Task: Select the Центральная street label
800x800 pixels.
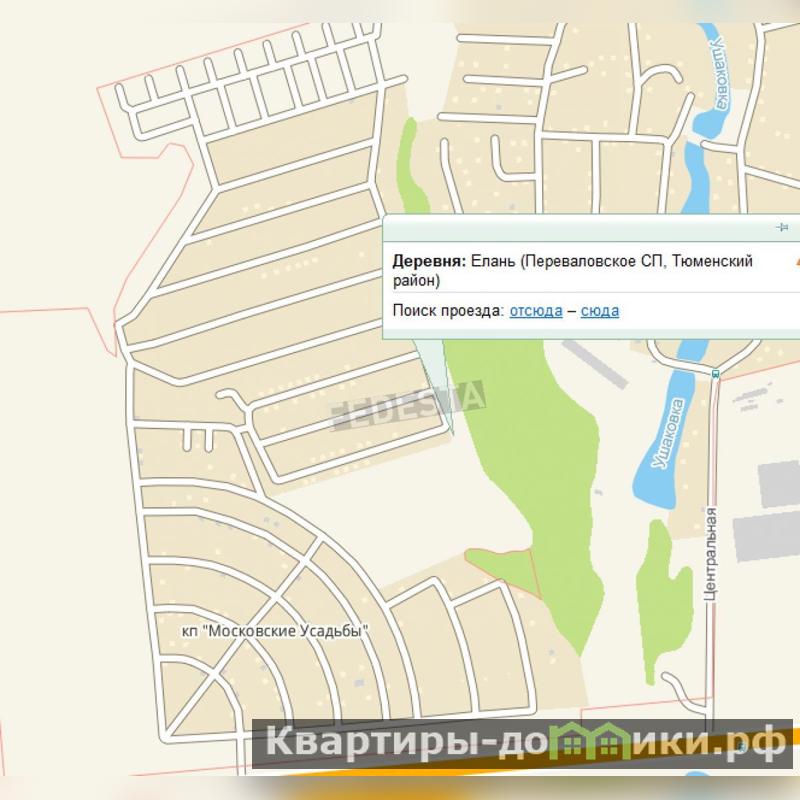Action: pyautogui.click(x=711, y=553)
